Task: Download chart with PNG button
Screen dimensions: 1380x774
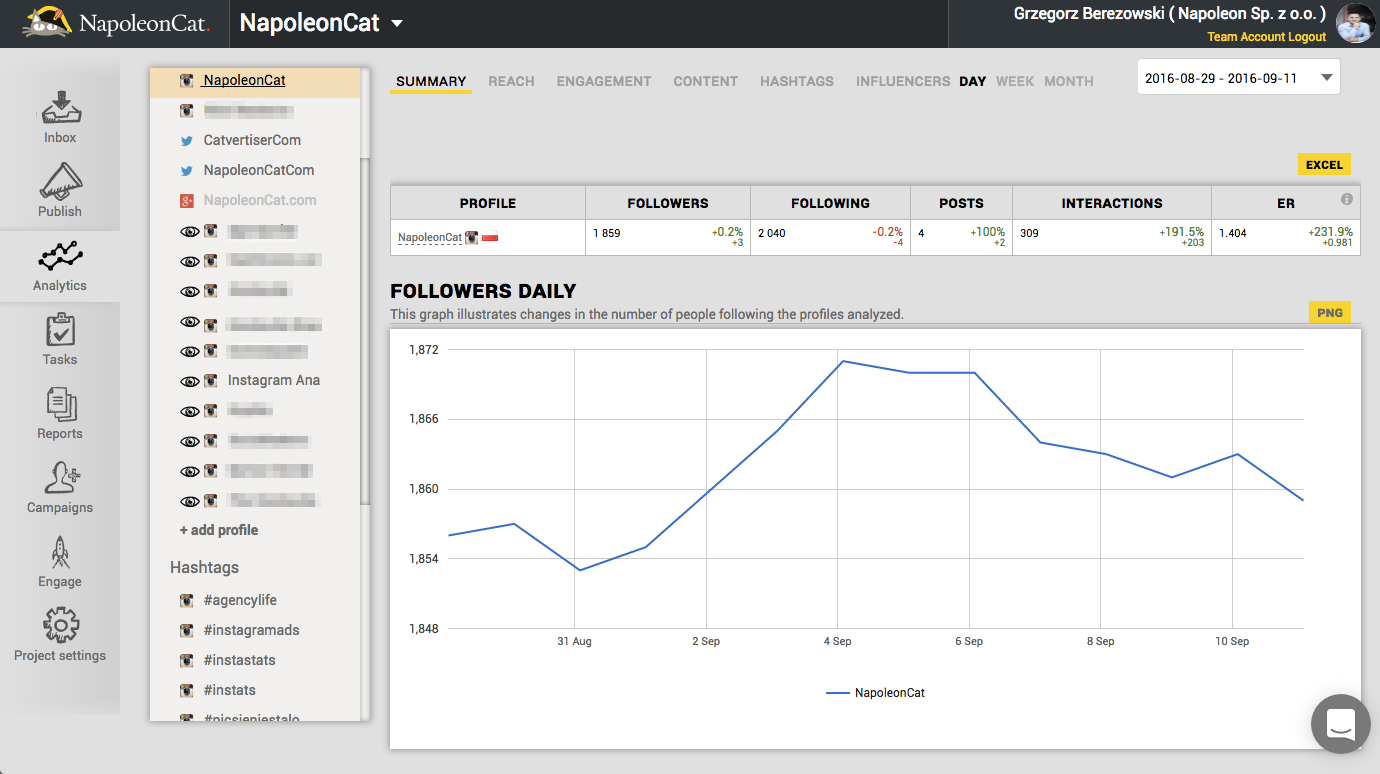Action: point(1330,313)
